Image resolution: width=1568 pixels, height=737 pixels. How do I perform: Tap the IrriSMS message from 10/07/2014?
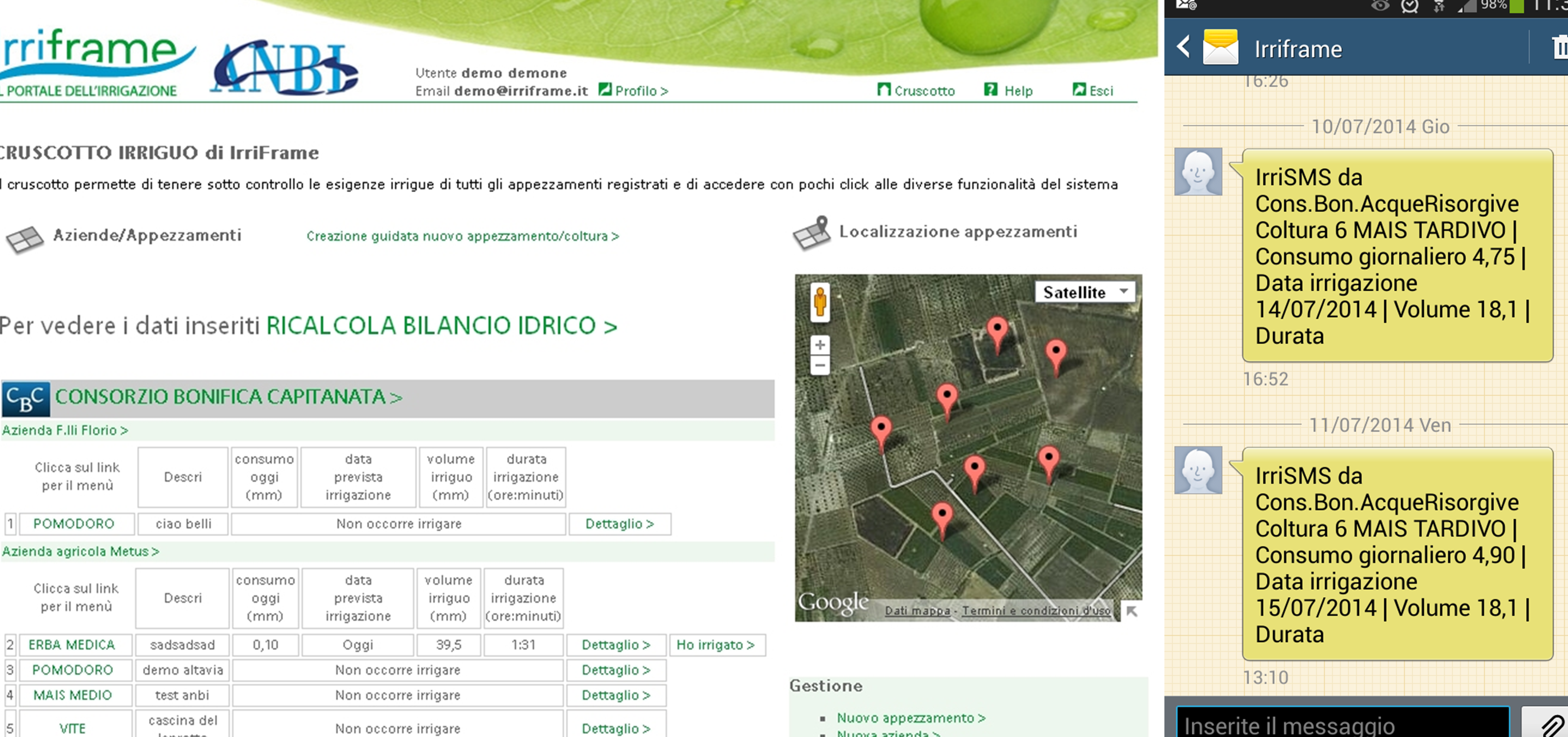click(1397, 256)
